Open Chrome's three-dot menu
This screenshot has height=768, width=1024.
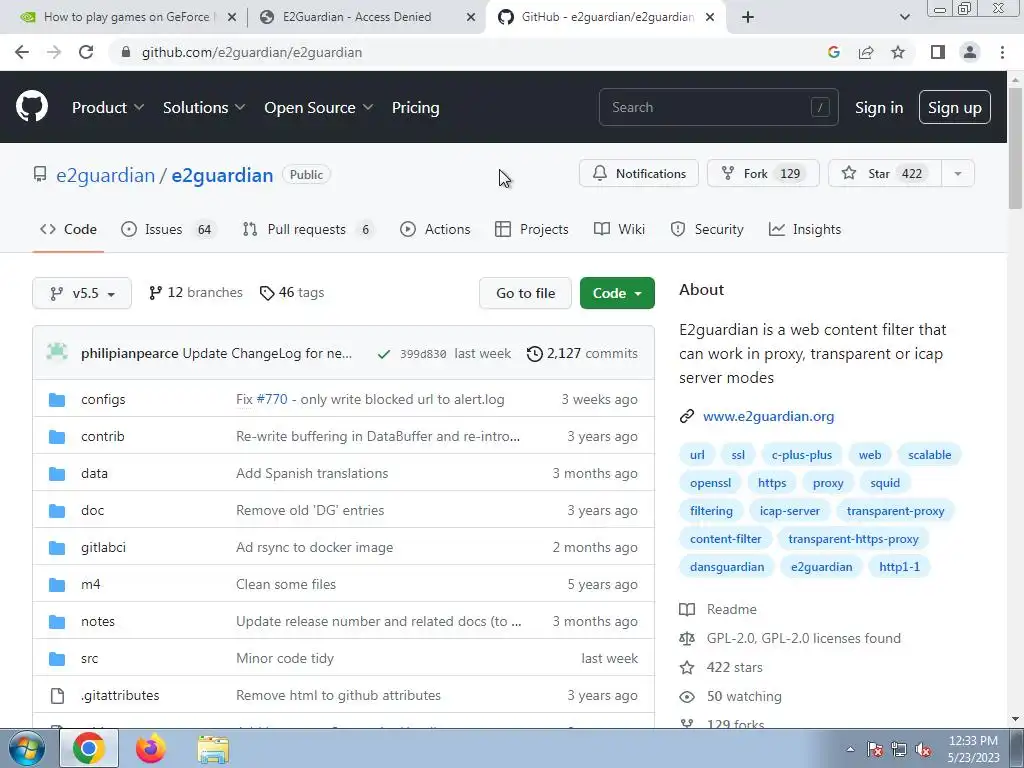click(x=1002, y=52)
